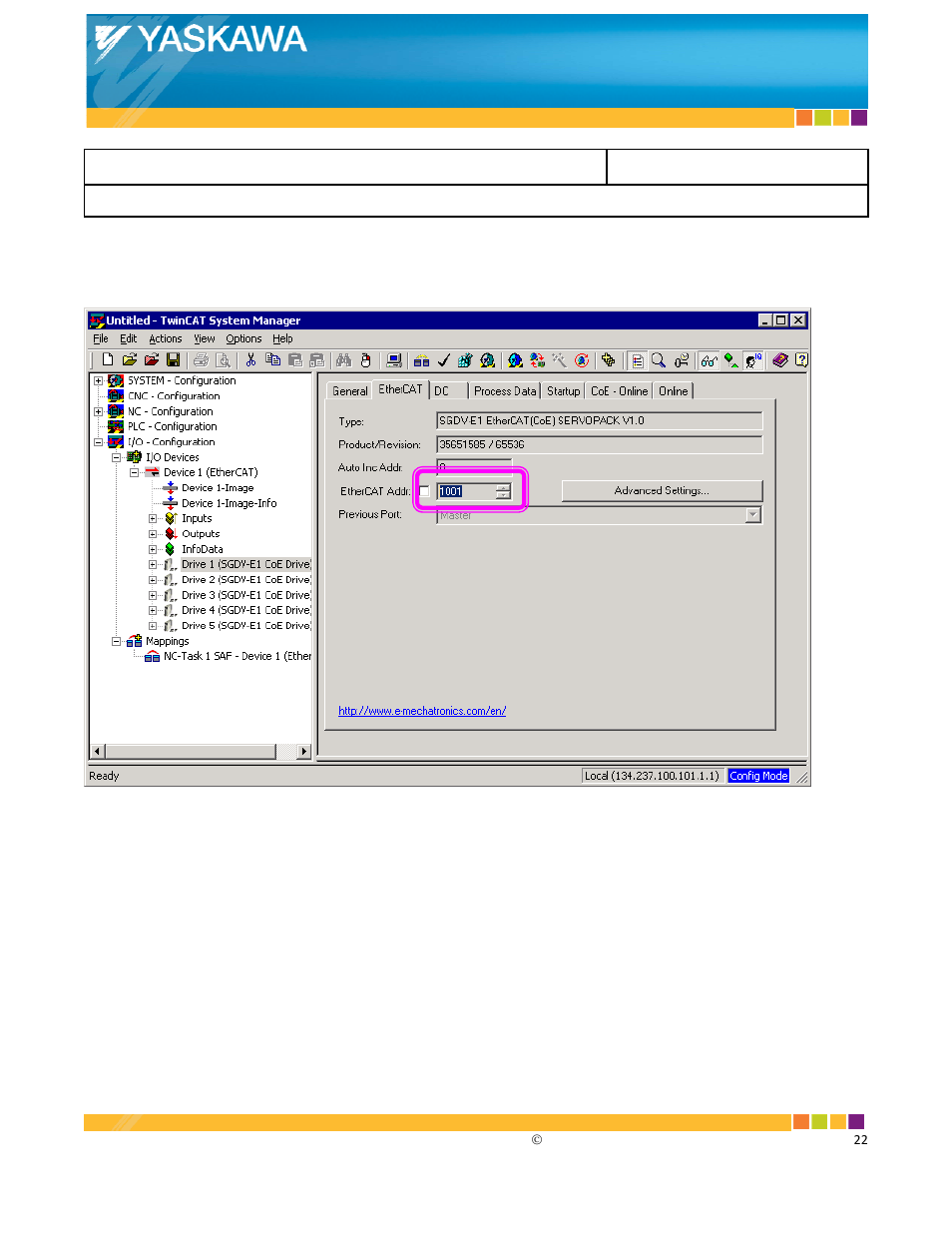Click the CNC - Configuration tree icon
952x1233 pixels.
click(x=116, y=396)
